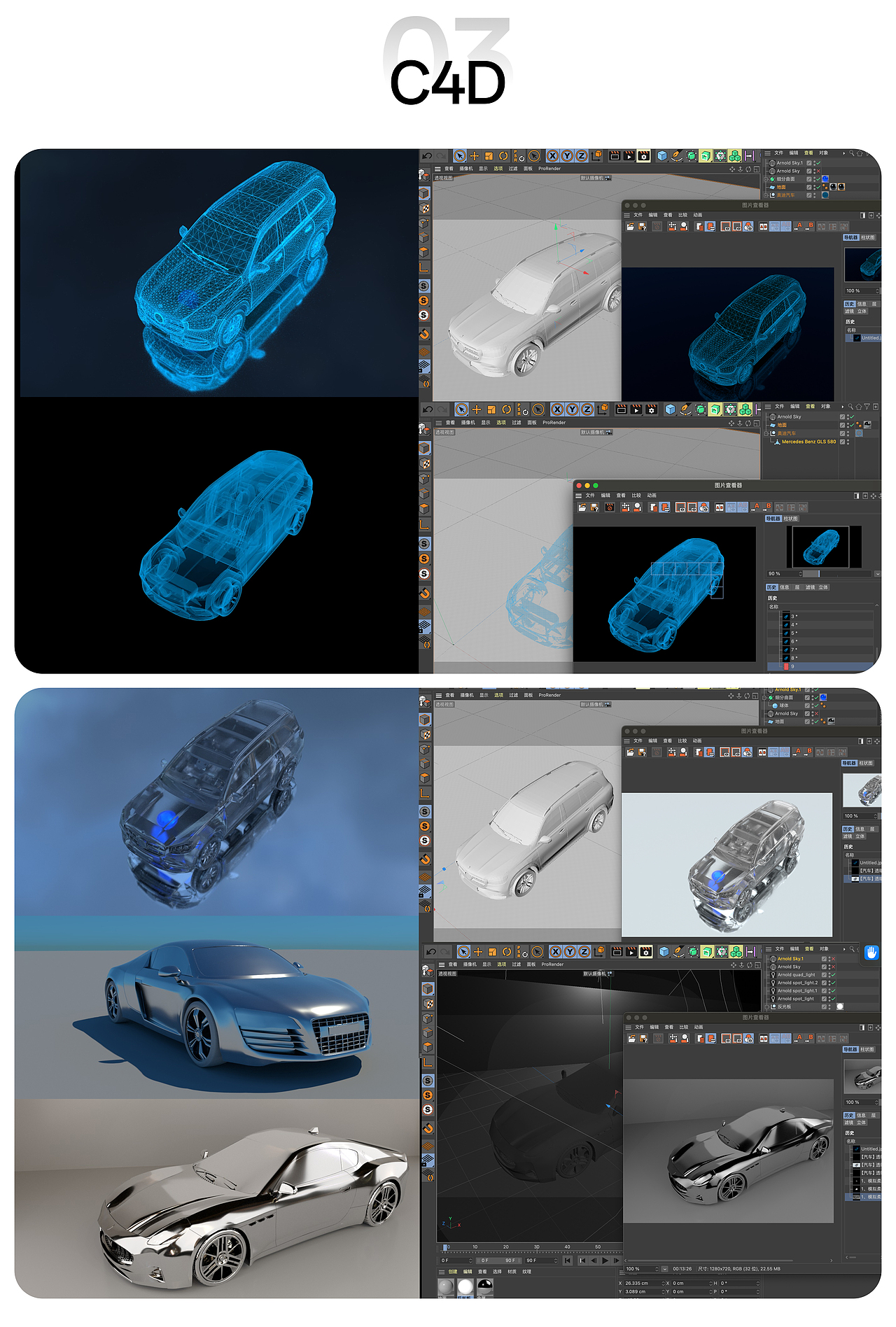
Task: Click Enable Axis L-icon in glass car screenshot
Action: (424, 793)
